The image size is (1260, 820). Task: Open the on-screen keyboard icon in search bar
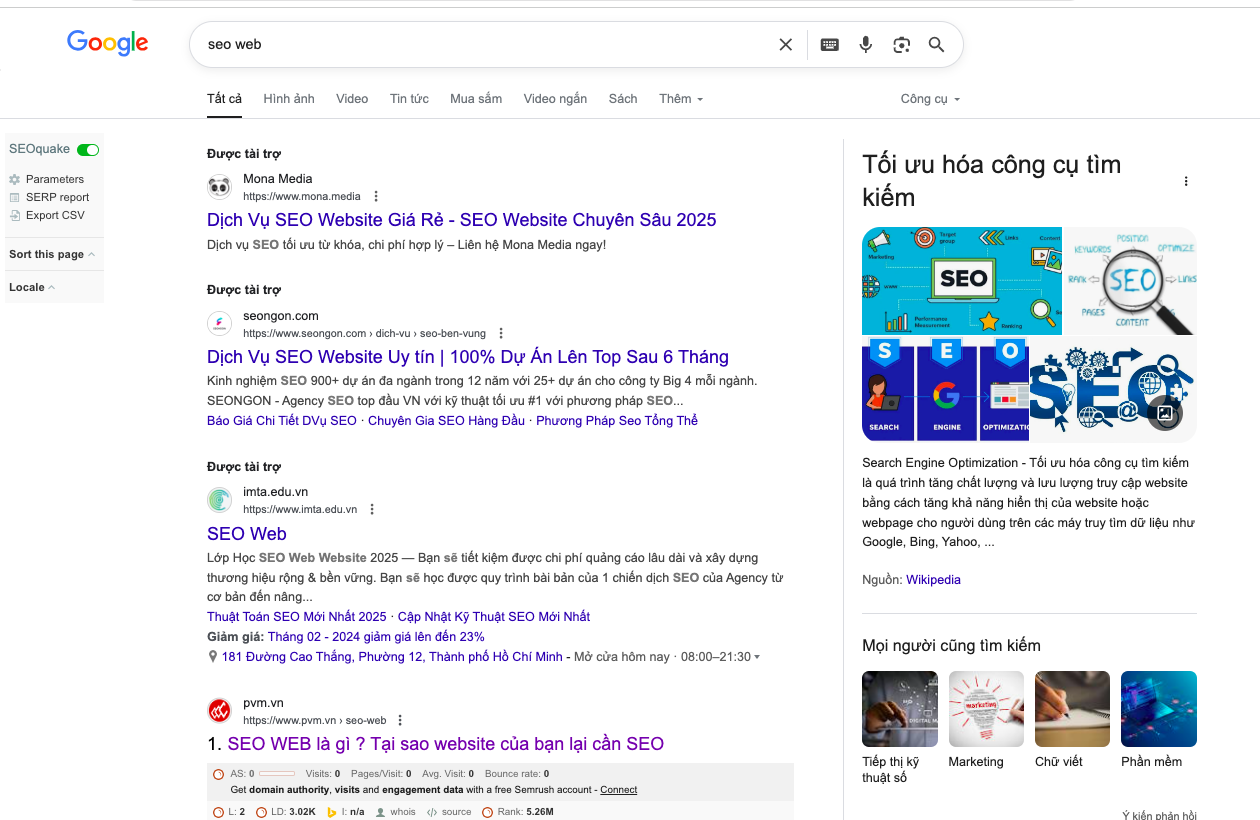[x=829, y=44]
